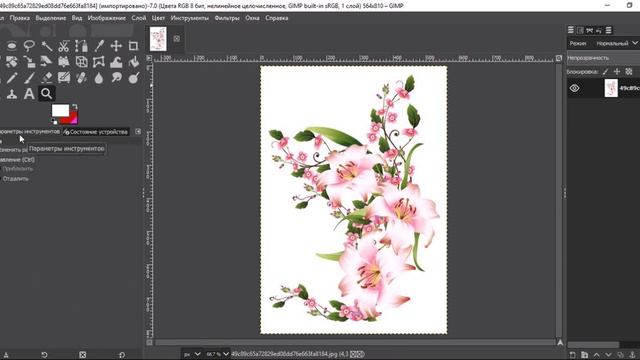This screenshot has width=640, height=360.
Task: Reset colors to default black and white
Action: pyautogui.click(x=54, y=121)
